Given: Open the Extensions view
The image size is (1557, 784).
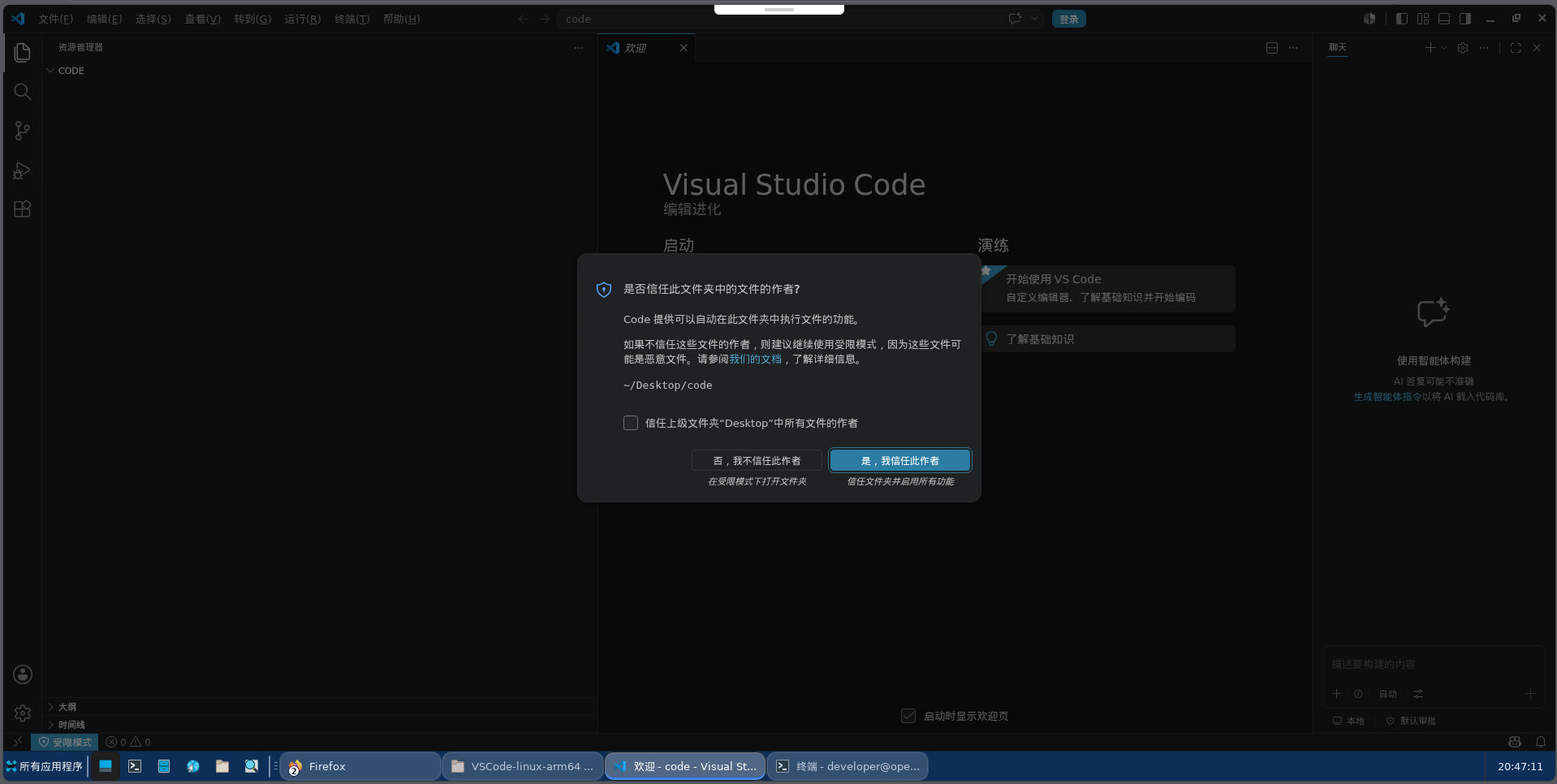Looking at the screenshot, I should click(x=23, y=209).
